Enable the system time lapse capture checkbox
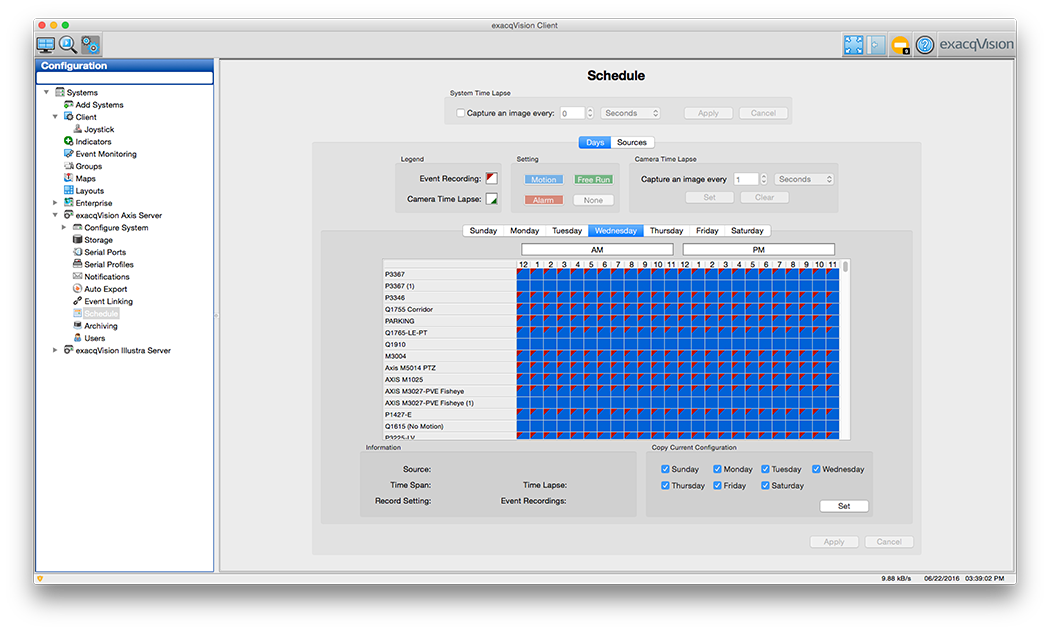This screenshot has height=631, width=1050. pos(461,113)
